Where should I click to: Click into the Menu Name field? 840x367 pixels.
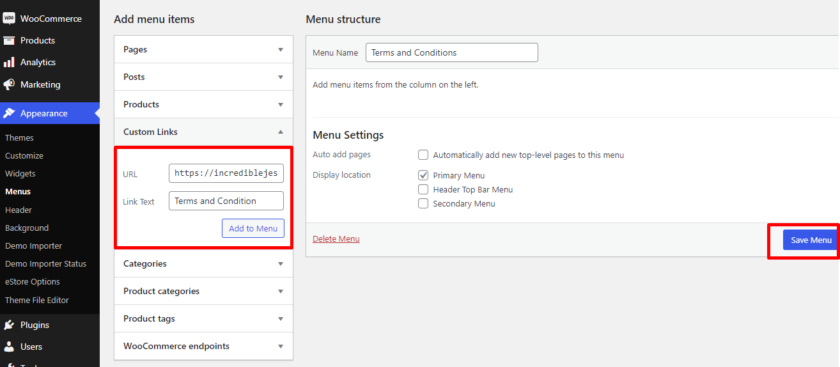(452, 53)
